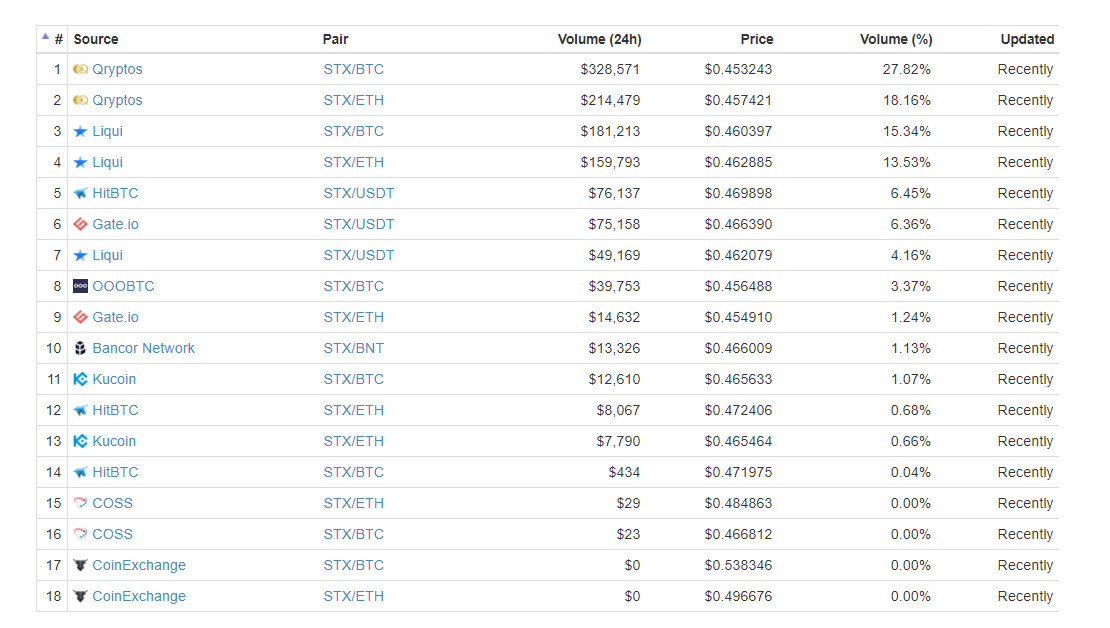Image resolution: width=1110 pixels, height=628 pixels.
Task: Open STX/BNT trading pair link
Action: (x=353, y=348)
